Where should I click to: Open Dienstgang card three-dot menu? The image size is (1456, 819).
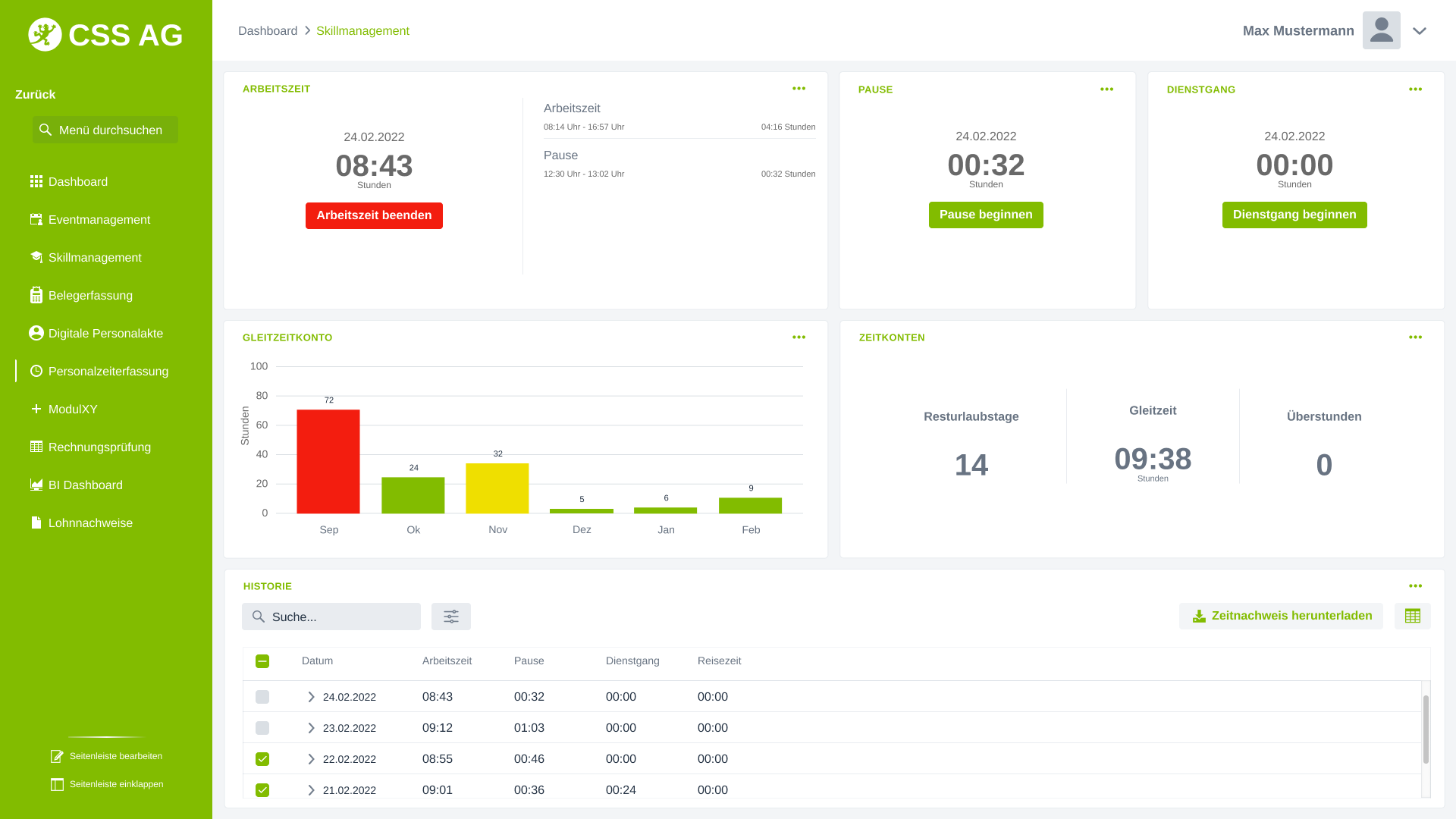pos(1415,89)
